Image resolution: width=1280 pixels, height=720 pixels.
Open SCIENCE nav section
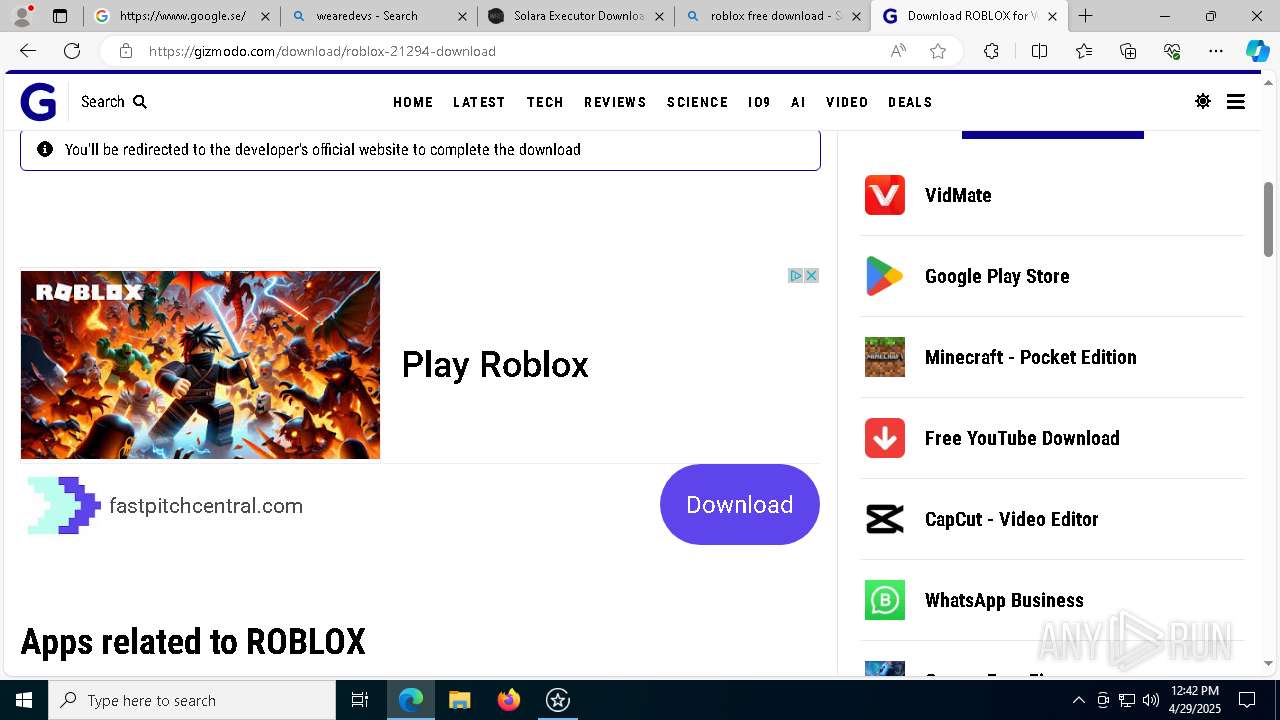coord(697,102)
